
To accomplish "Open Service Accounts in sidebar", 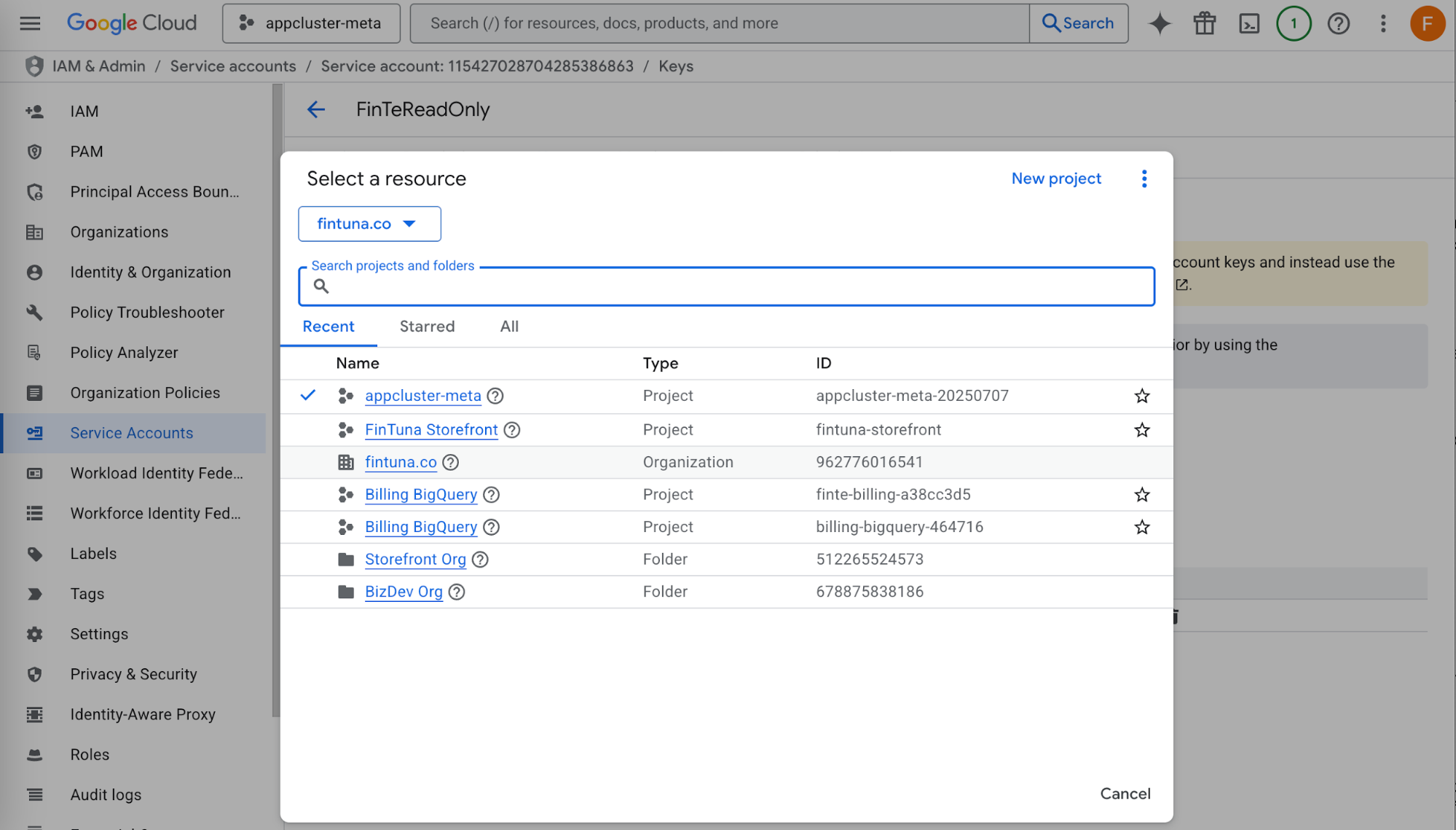I will click(133, 433).
